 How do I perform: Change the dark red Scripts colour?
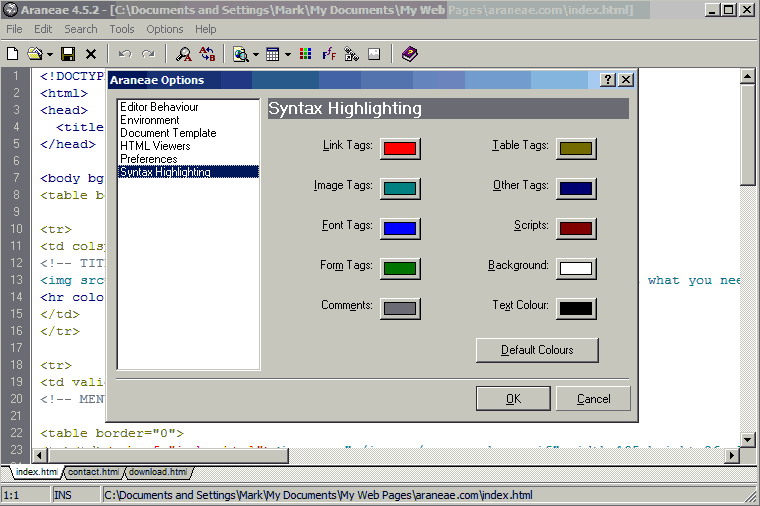pos(576,228)
